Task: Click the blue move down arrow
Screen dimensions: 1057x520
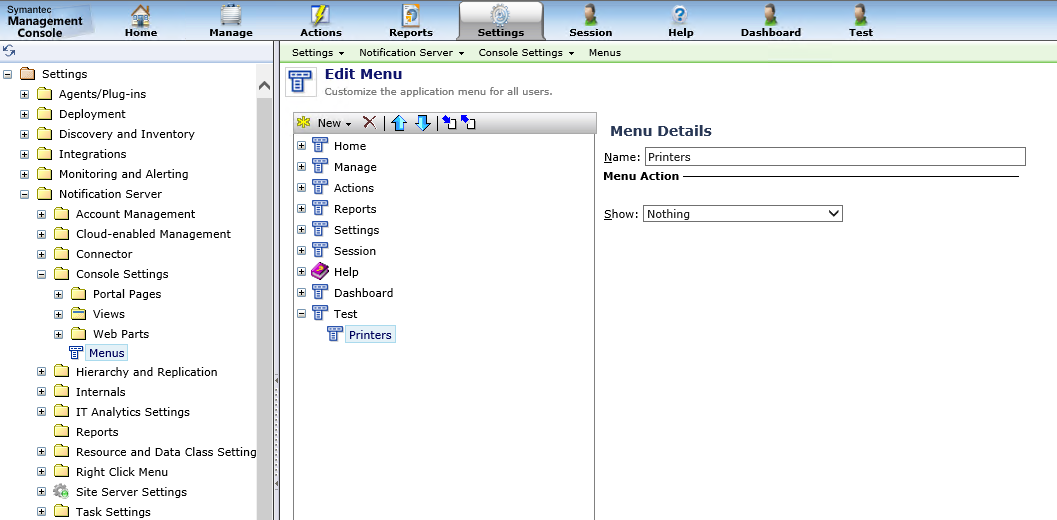Action: click(x=422, y=123)
